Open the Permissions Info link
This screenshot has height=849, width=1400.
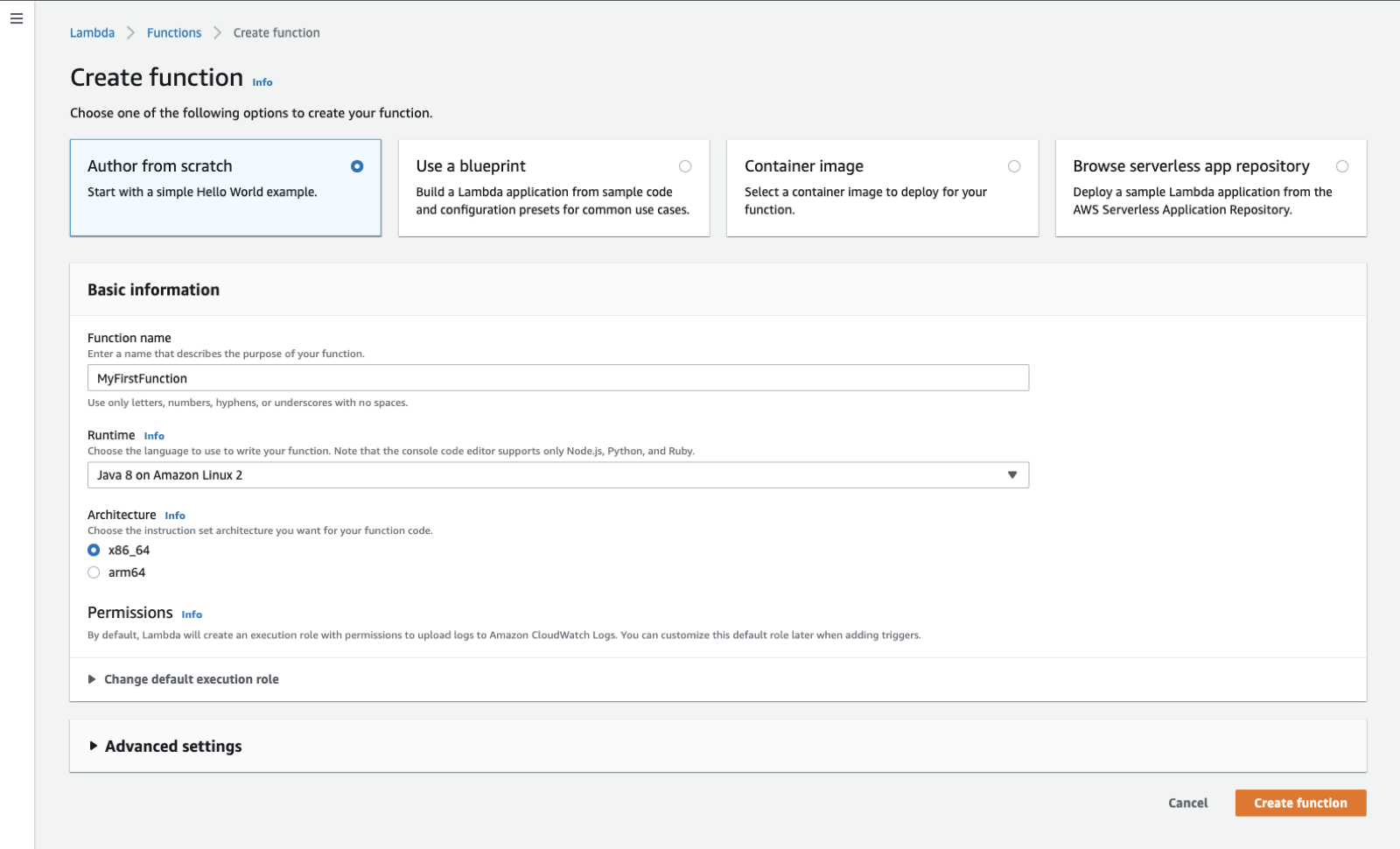[x=192, y=614]
